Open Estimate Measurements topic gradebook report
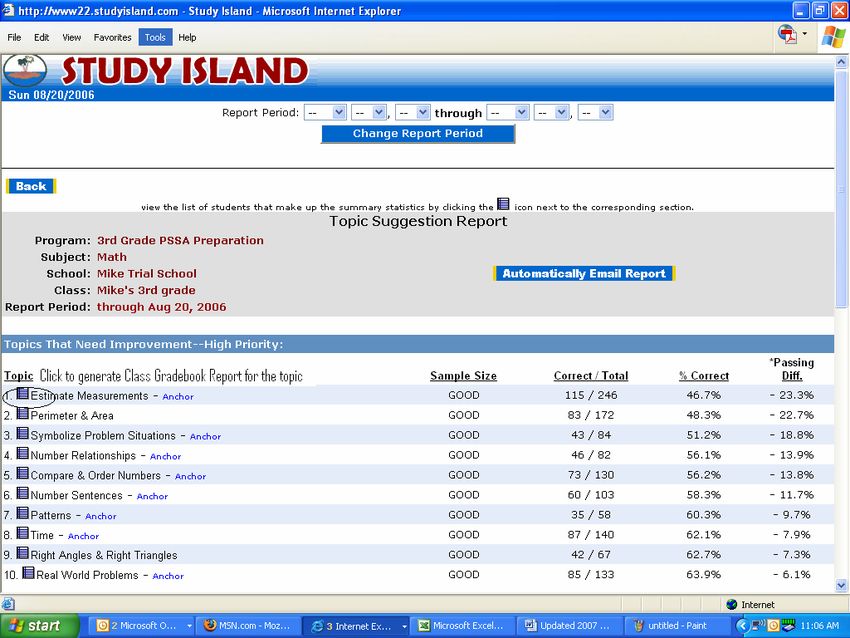Viewport: 850px width, 638px height. [x=89, y=396]
